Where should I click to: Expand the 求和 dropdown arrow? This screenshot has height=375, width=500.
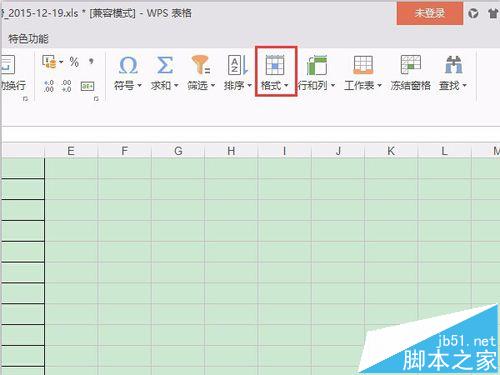(176, 86)
